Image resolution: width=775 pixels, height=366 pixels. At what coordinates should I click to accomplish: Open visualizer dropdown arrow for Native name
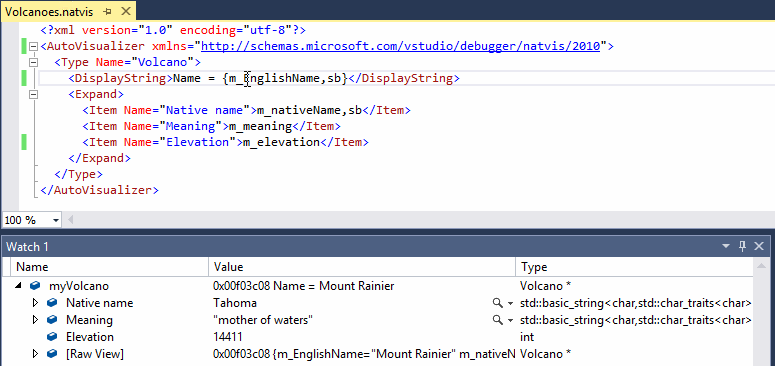pyautogui.click(x=510, y=304)
